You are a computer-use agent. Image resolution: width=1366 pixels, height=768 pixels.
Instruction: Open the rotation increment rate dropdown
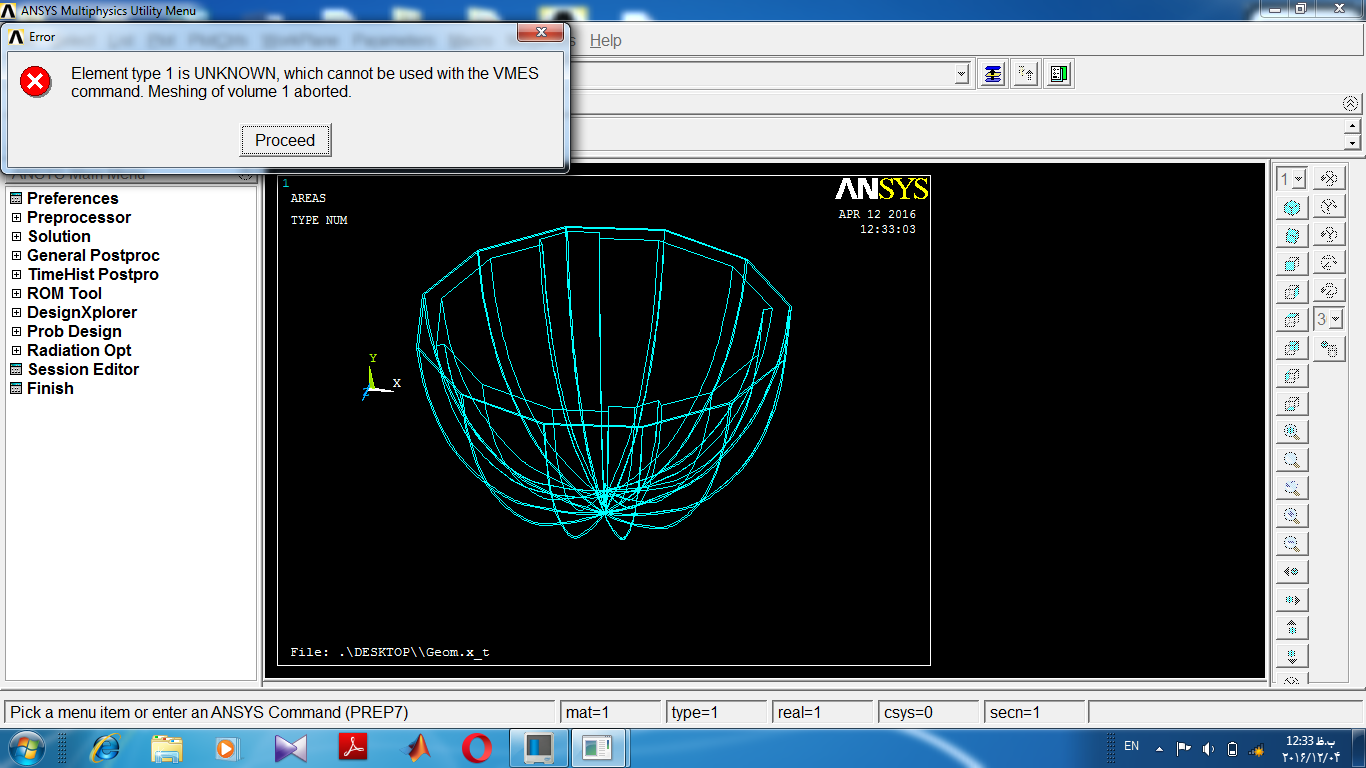tap(1335, 319)
